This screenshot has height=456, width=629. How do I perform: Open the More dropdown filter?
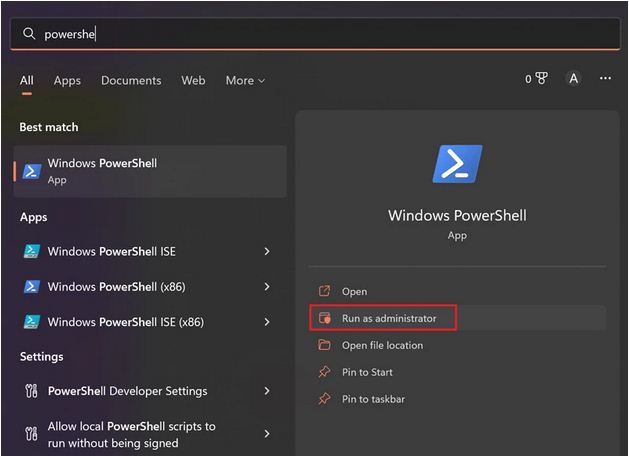click(245, 81)
